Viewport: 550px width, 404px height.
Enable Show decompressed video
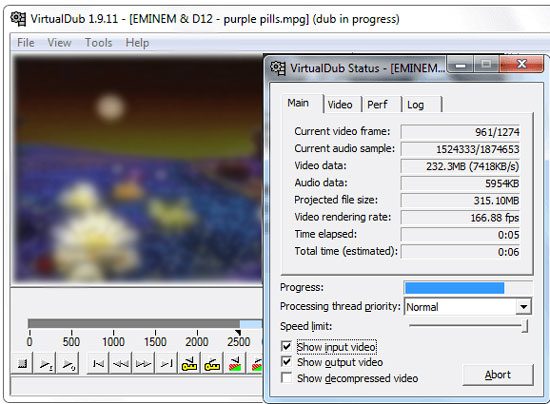(287, 378)
